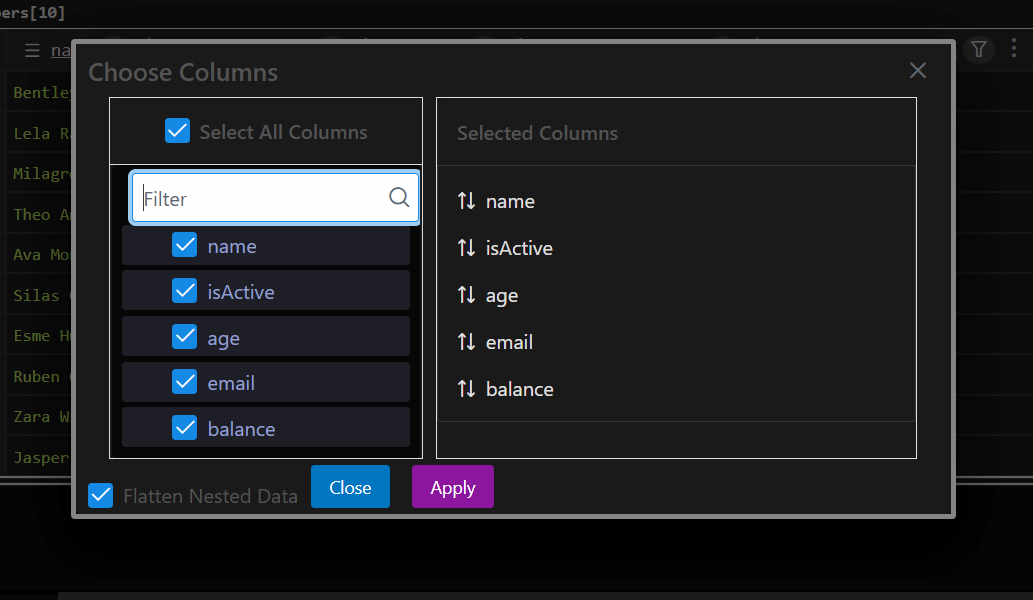The width and height of the screenshot is (1033, 600).
Task: Click the Close button
Action: click(x=350, y=487)
